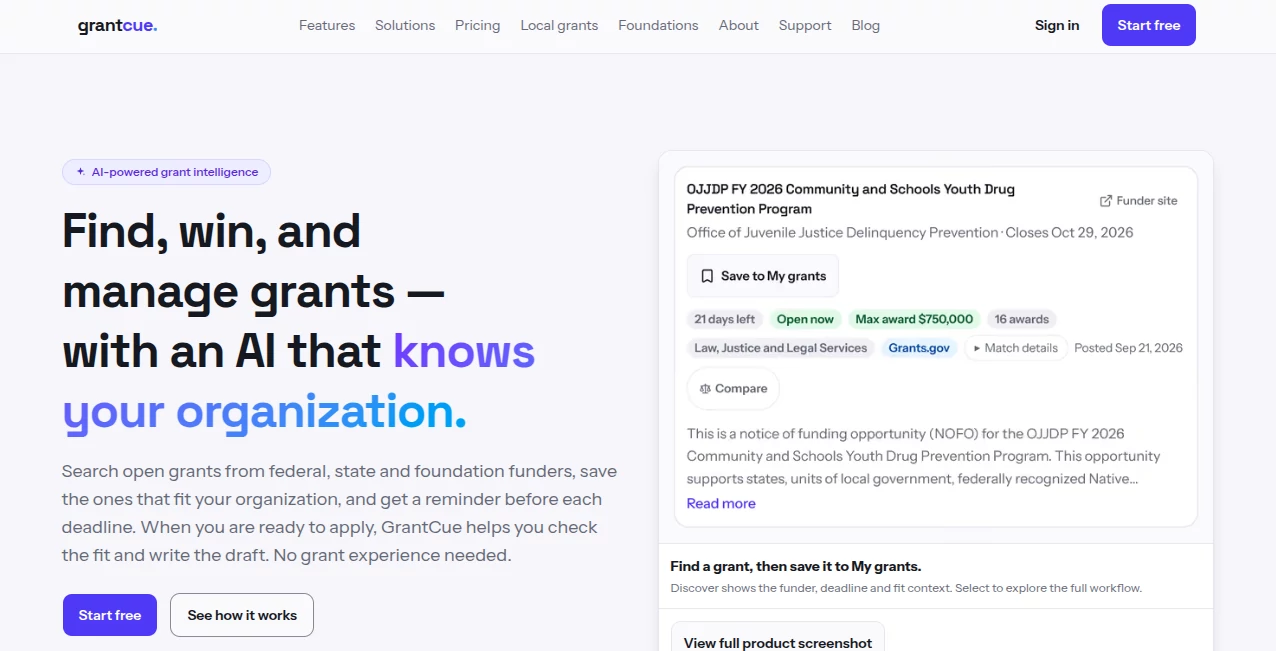Click the 21 days left tag

pyautogui.click(x=725, y=319)
